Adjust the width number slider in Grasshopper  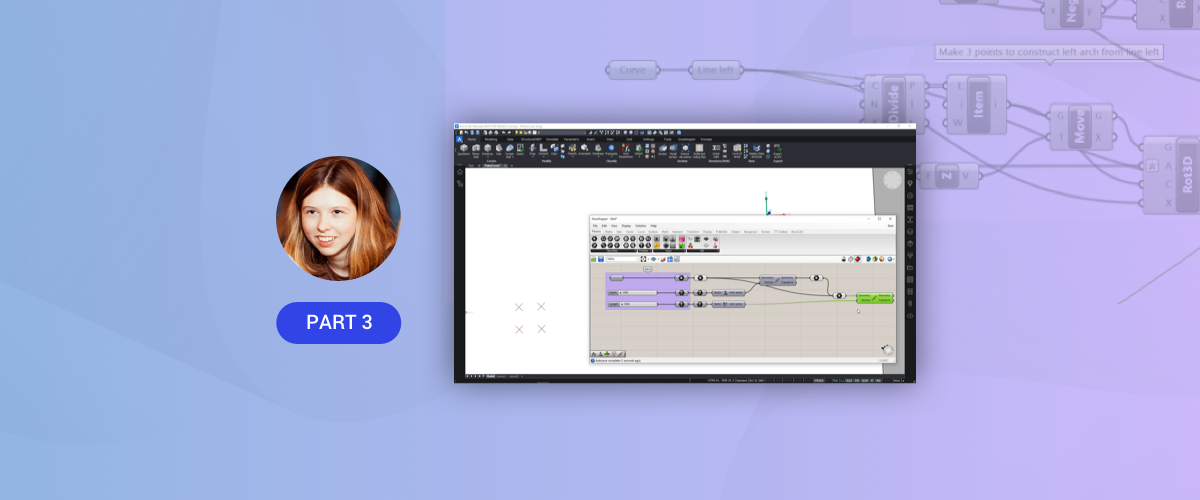pos(633,293)
